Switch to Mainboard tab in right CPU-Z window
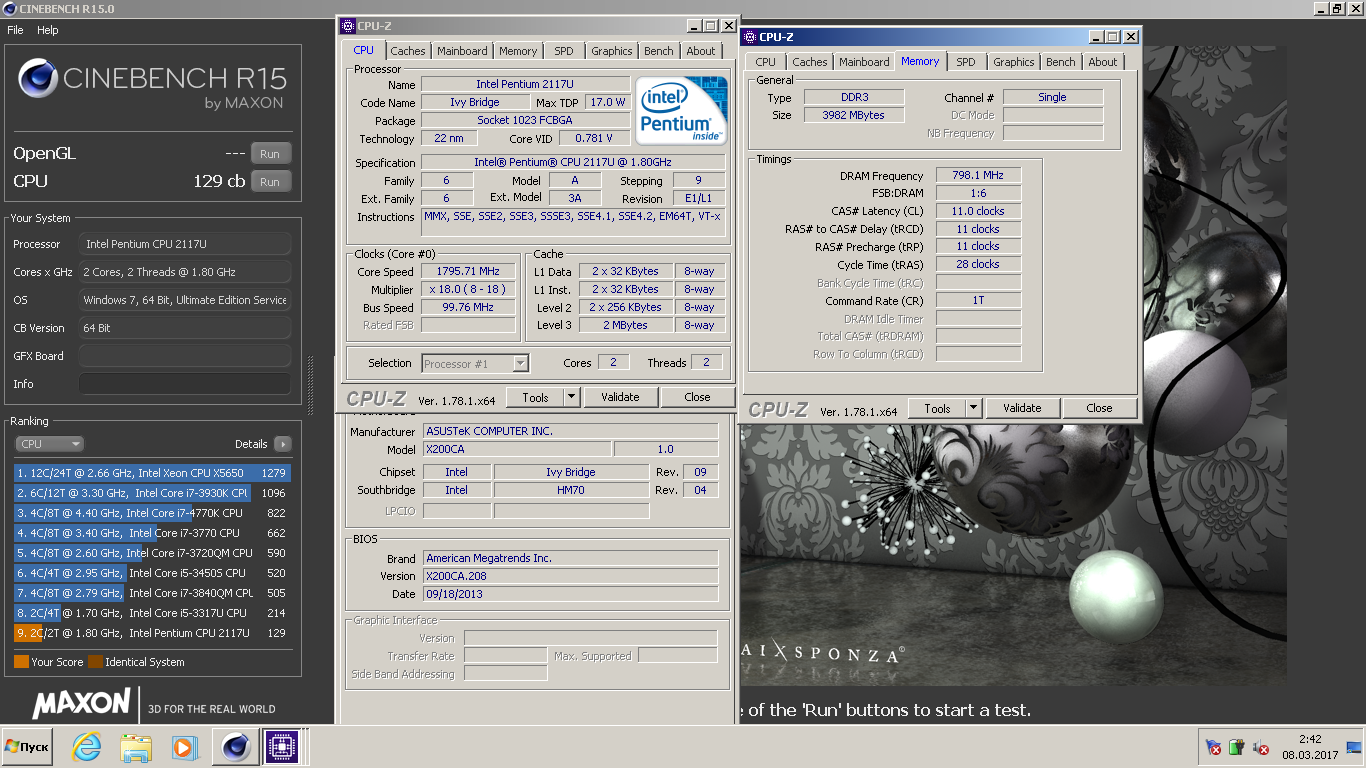This screenshot has height=768, width=1366. coord(864,62)
